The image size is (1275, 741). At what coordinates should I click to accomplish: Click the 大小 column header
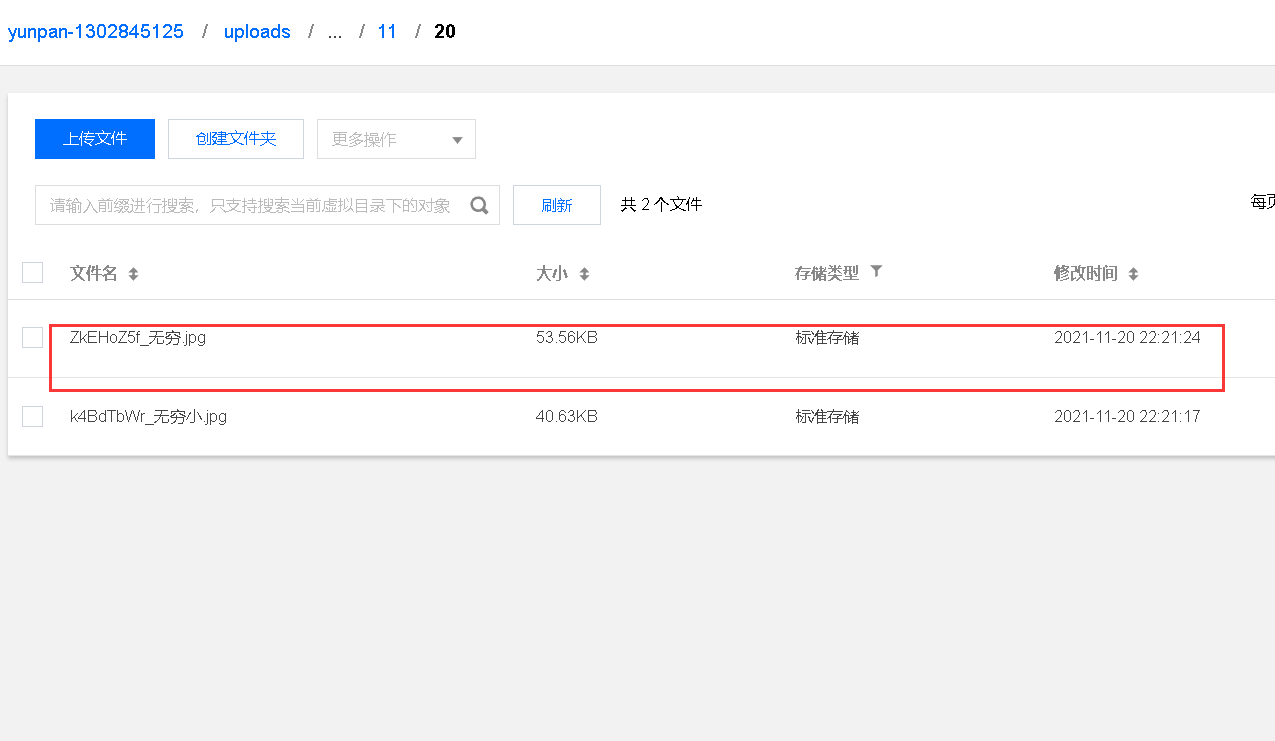pyautogui.click(x=552, y=273)
